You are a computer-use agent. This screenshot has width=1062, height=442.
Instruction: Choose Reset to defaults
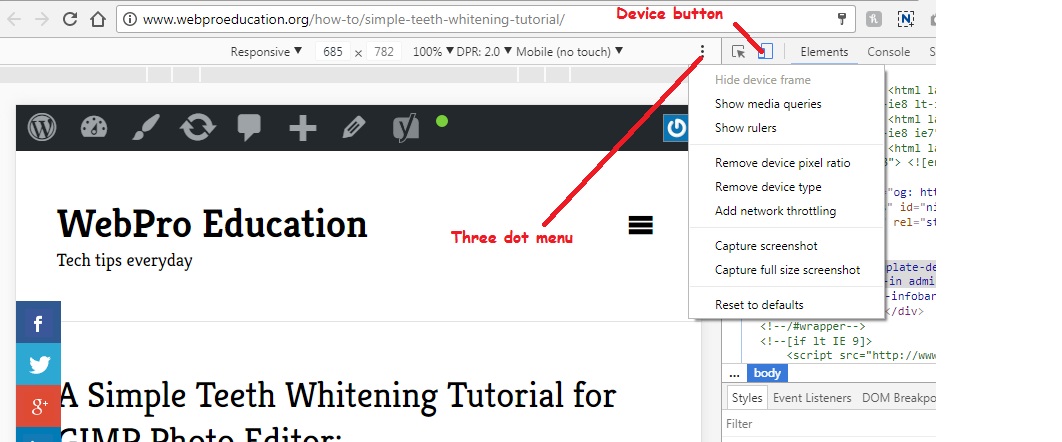click(x=786, y=305)
